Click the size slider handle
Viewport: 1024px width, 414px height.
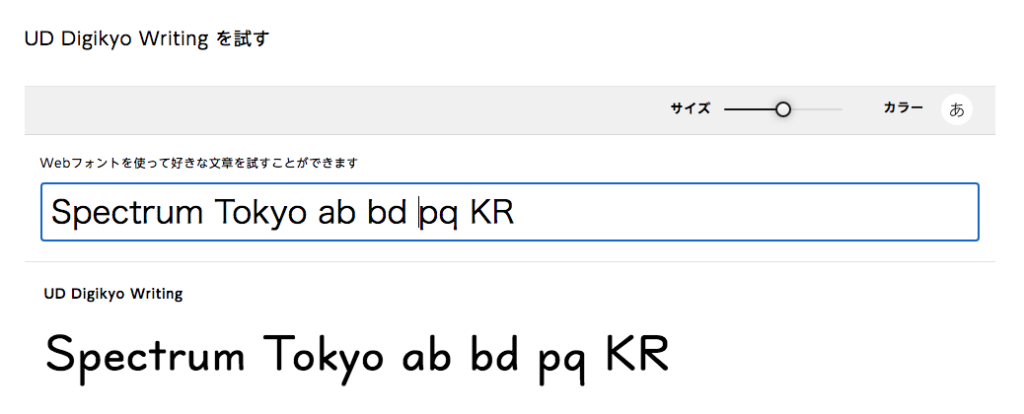[x=783, y=110]
